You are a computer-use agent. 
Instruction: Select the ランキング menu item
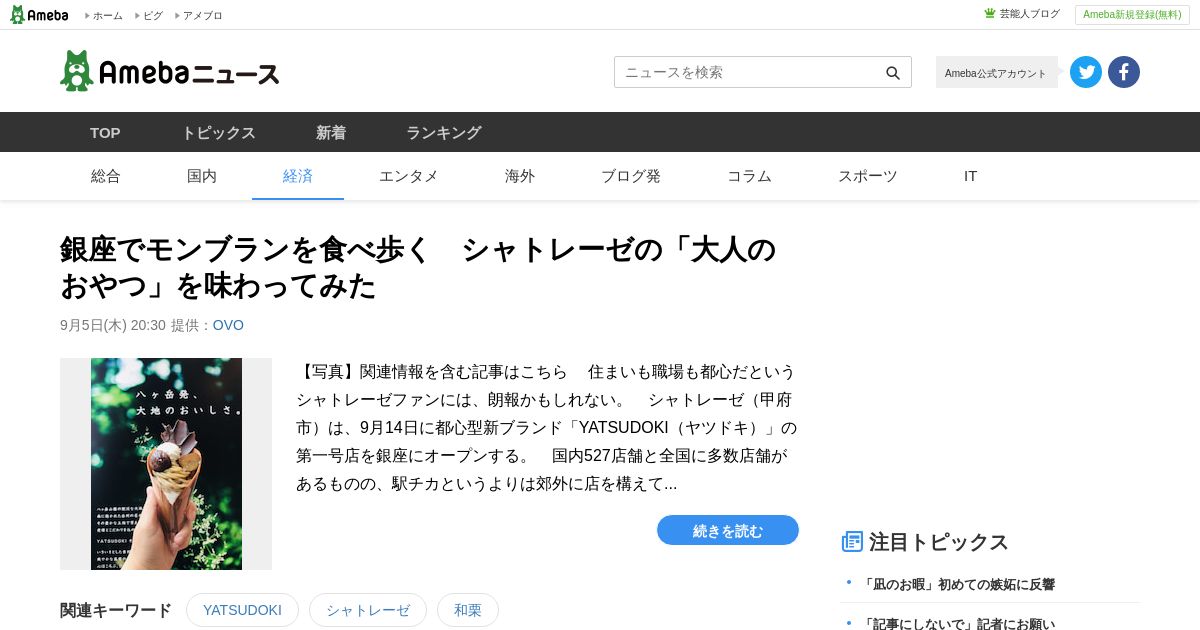tap(444, 132)
